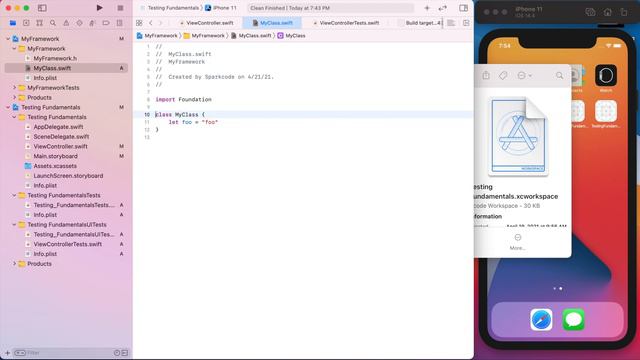Open the code review arrows button

pyautogui.click(x=442, y=8)
